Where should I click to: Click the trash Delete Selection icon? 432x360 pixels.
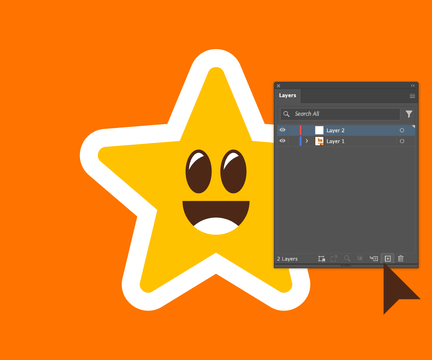(401, 259)
